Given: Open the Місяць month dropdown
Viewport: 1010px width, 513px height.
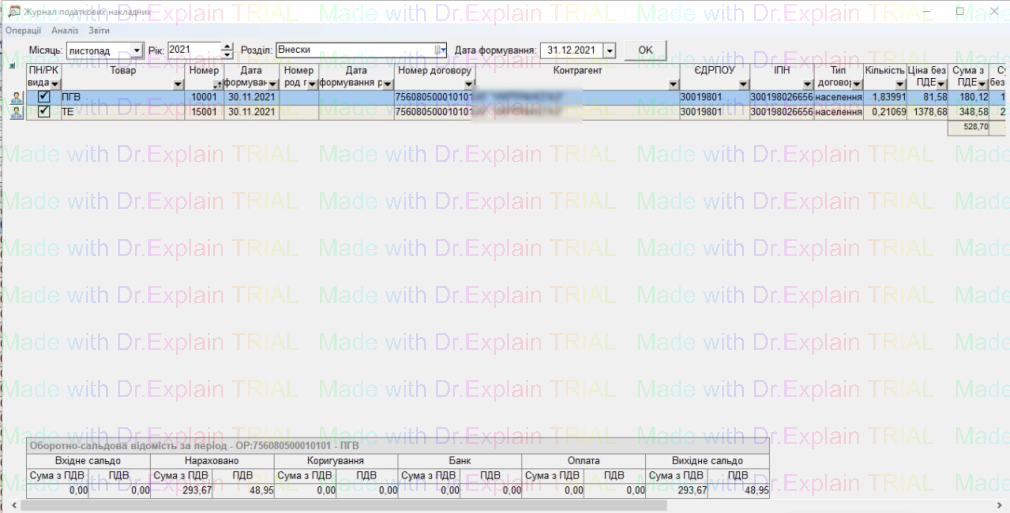Looking at the screenshot, I should click(x=137, y=50).
